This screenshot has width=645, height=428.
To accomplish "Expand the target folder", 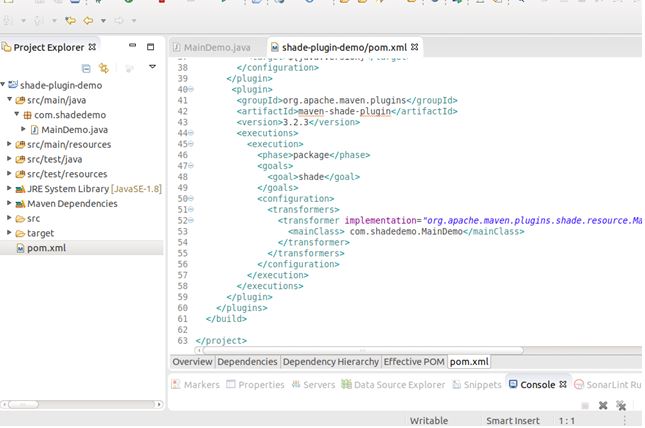I will (x=10, y=233).
